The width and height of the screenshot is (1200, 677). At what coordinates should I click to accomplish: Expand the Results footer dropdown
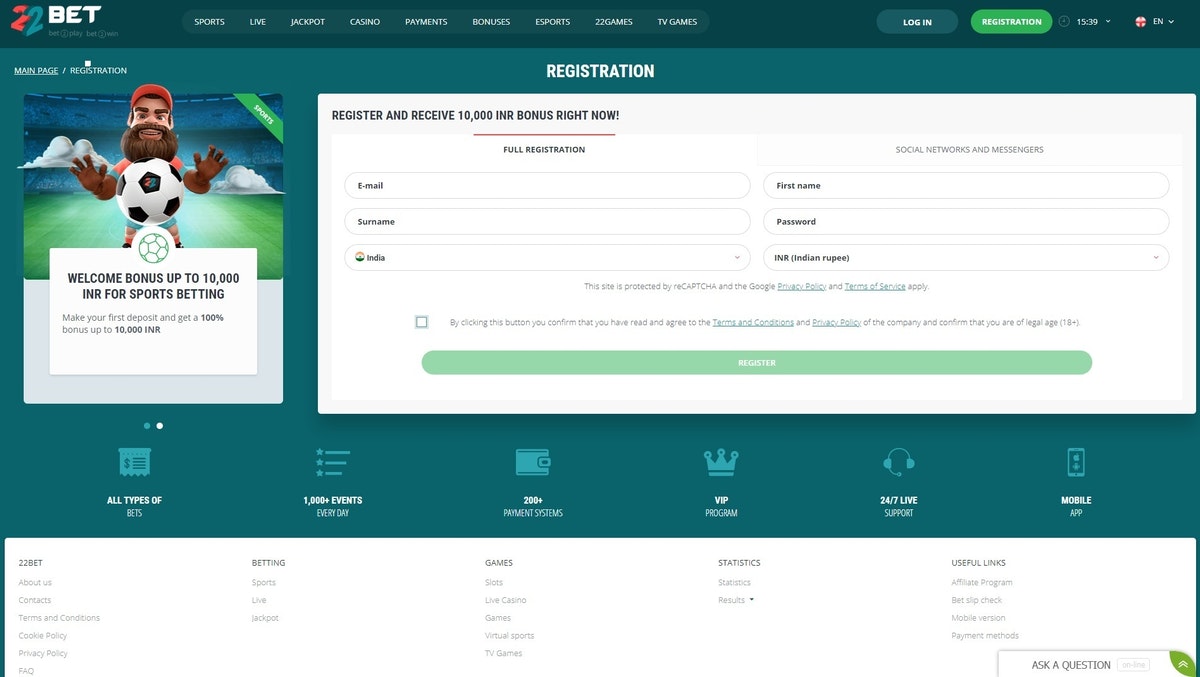tap(736, 600)
